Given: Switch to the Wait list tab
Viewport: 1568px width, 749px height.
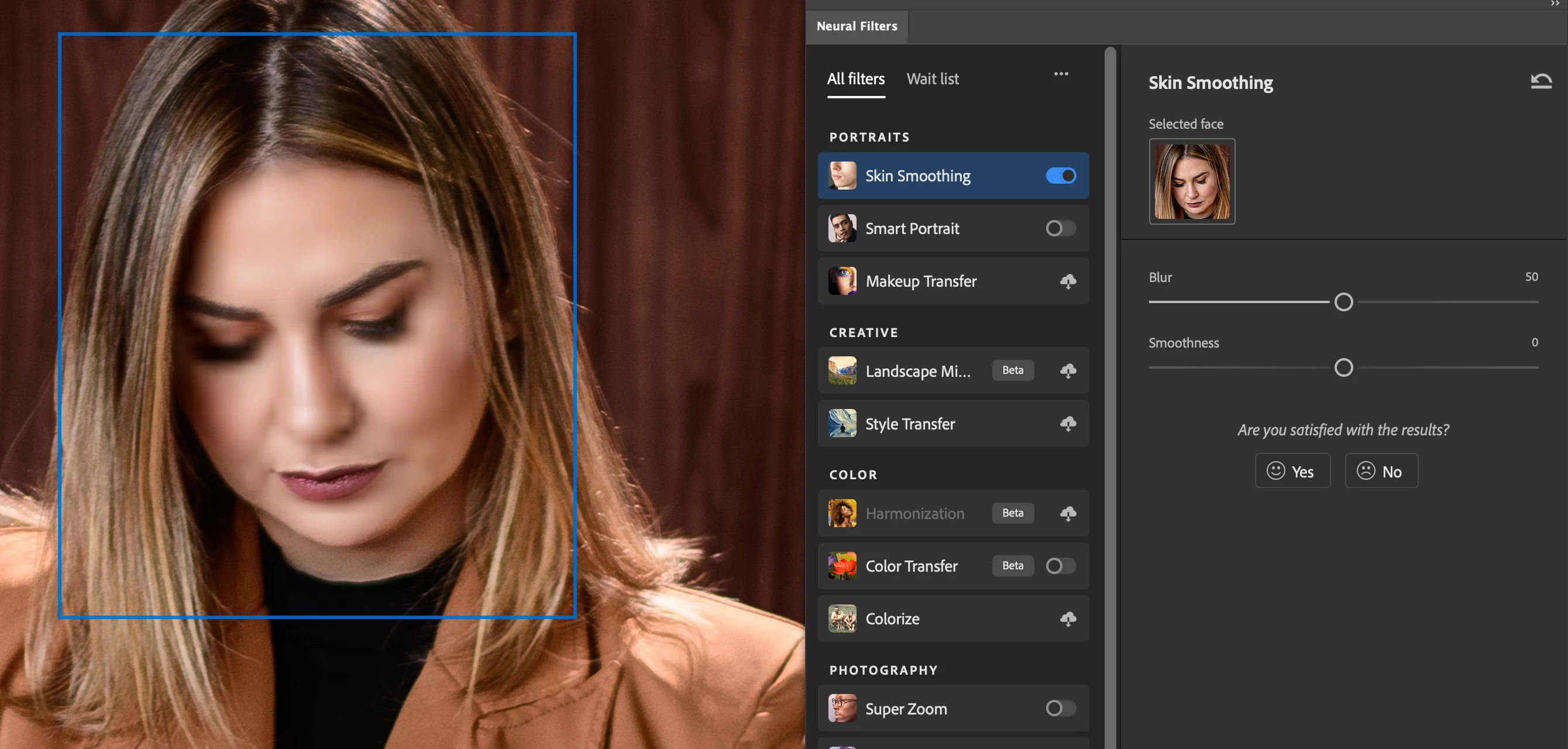Looking at the screenshot, I should click(x=933, y=78).
